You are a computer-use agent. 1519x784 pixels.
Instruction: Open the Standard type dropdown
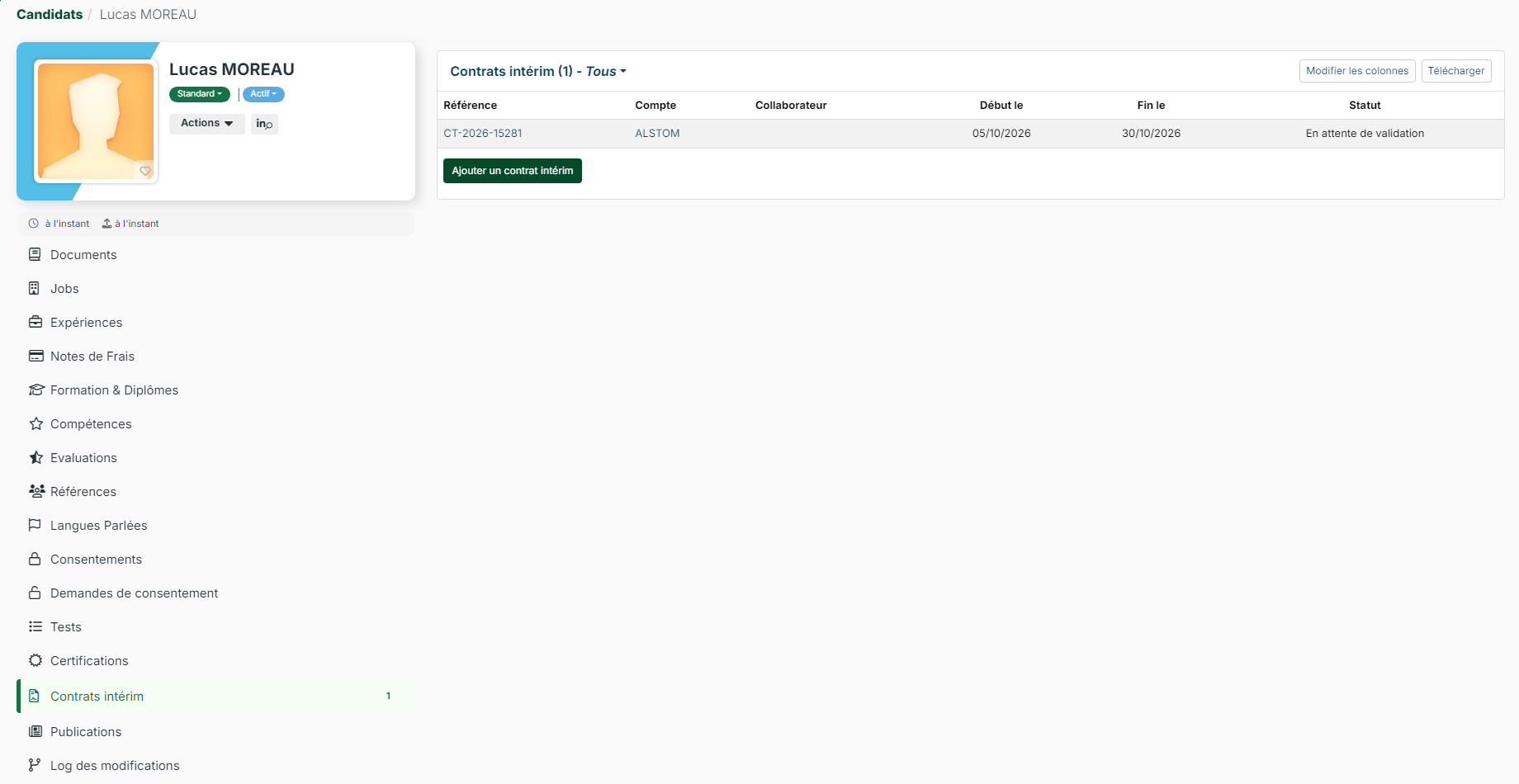[200, 94]
